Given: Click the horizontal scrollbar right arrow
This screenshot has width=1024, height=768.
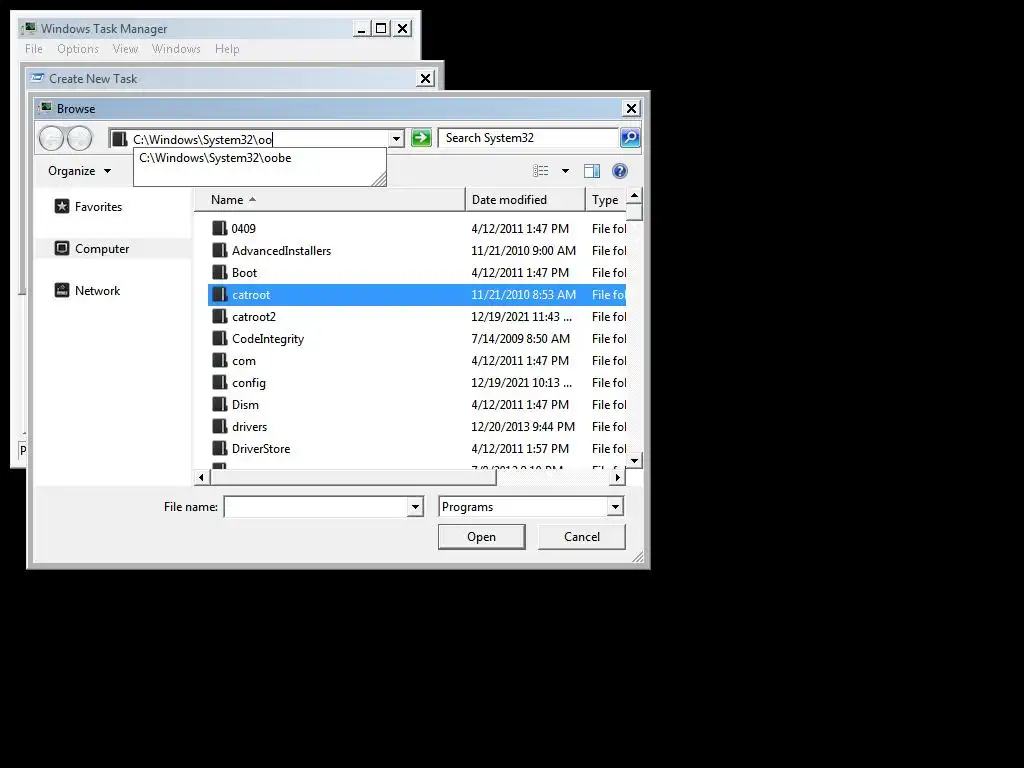Looking at the screenshot, I should pyautogui.click(x=618, y=477).
